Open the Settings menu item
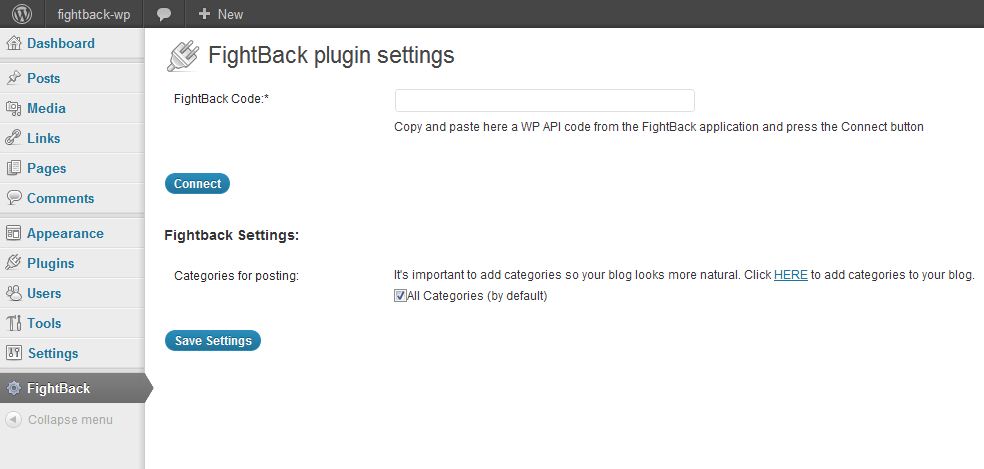Screen dimensions: 984x469 [53, 353]
